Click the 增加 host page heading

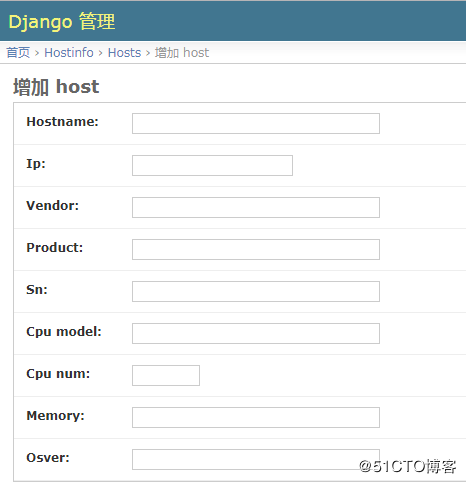click(56, 87)
